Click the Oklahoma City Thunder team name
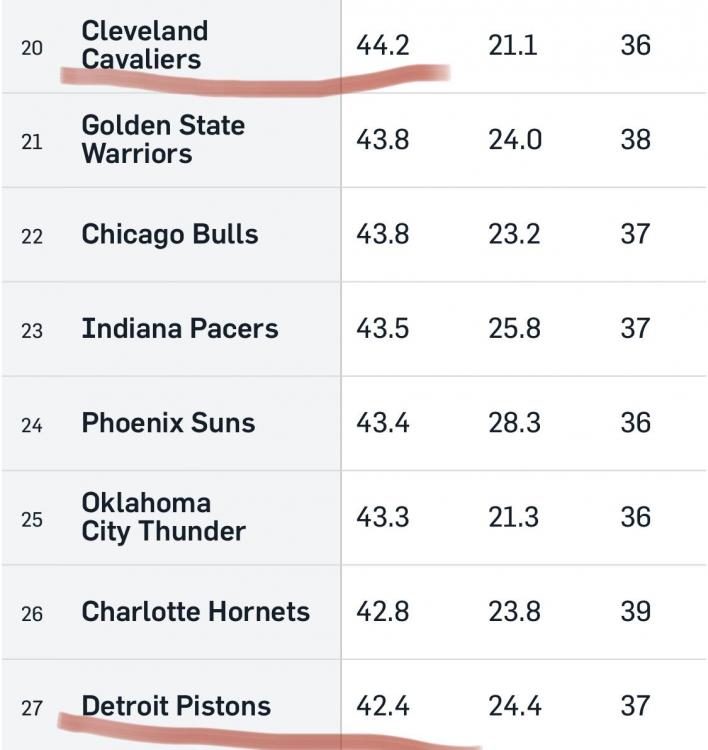Viewport: 708px width, 750px height. click(x=163, y=517)
